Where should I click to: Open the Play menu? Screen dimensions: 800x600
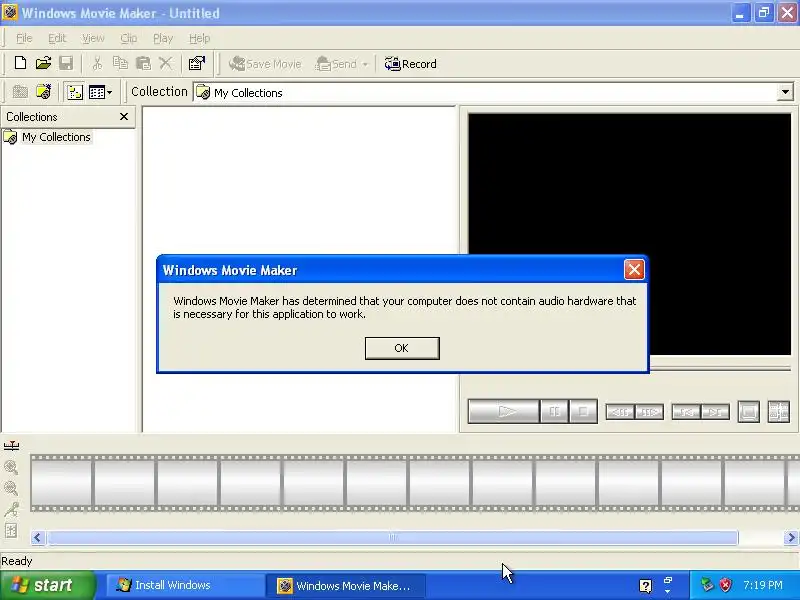click(163, 38)
